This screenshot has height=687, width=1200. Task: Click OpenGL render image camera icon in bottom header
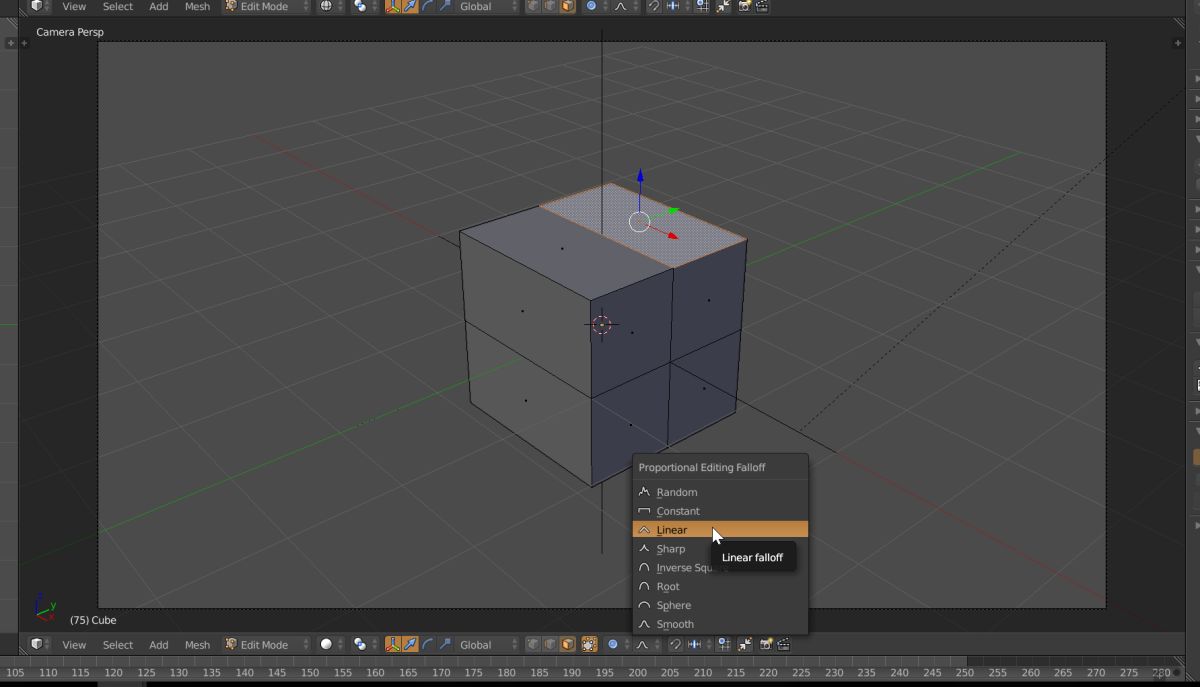point(766,645)
